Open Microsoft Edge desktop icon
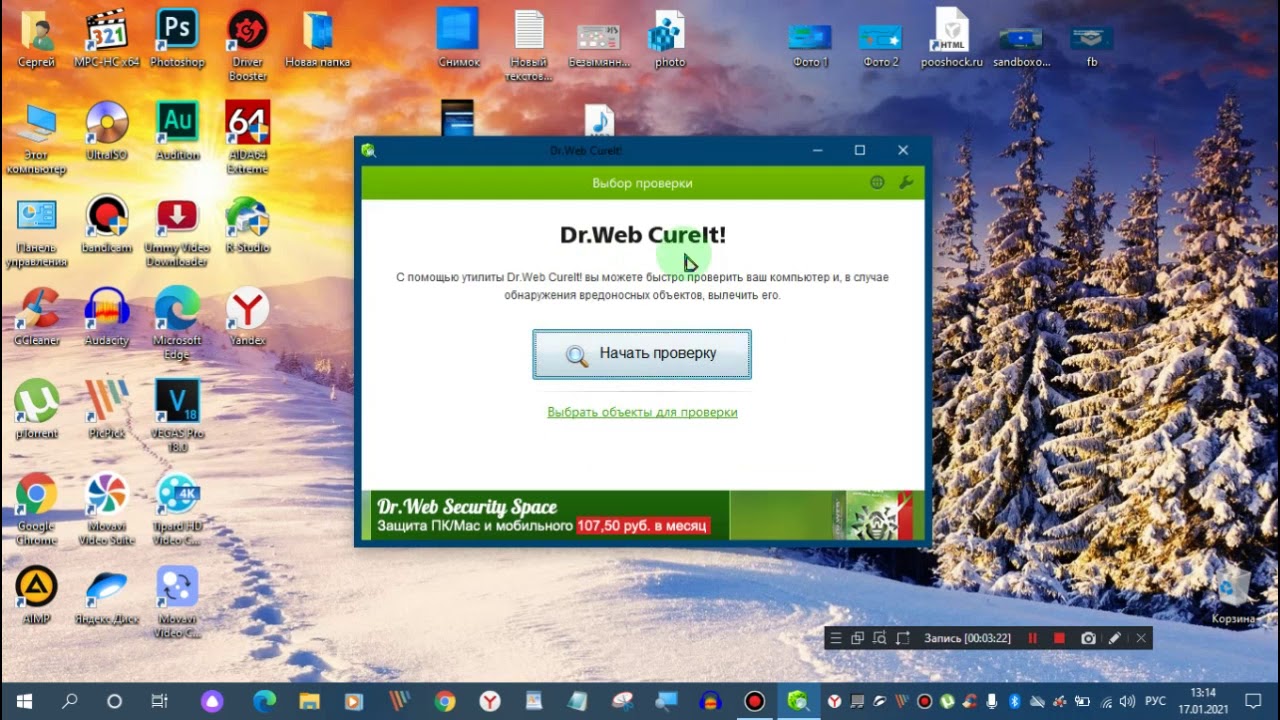 click(177, 324)
